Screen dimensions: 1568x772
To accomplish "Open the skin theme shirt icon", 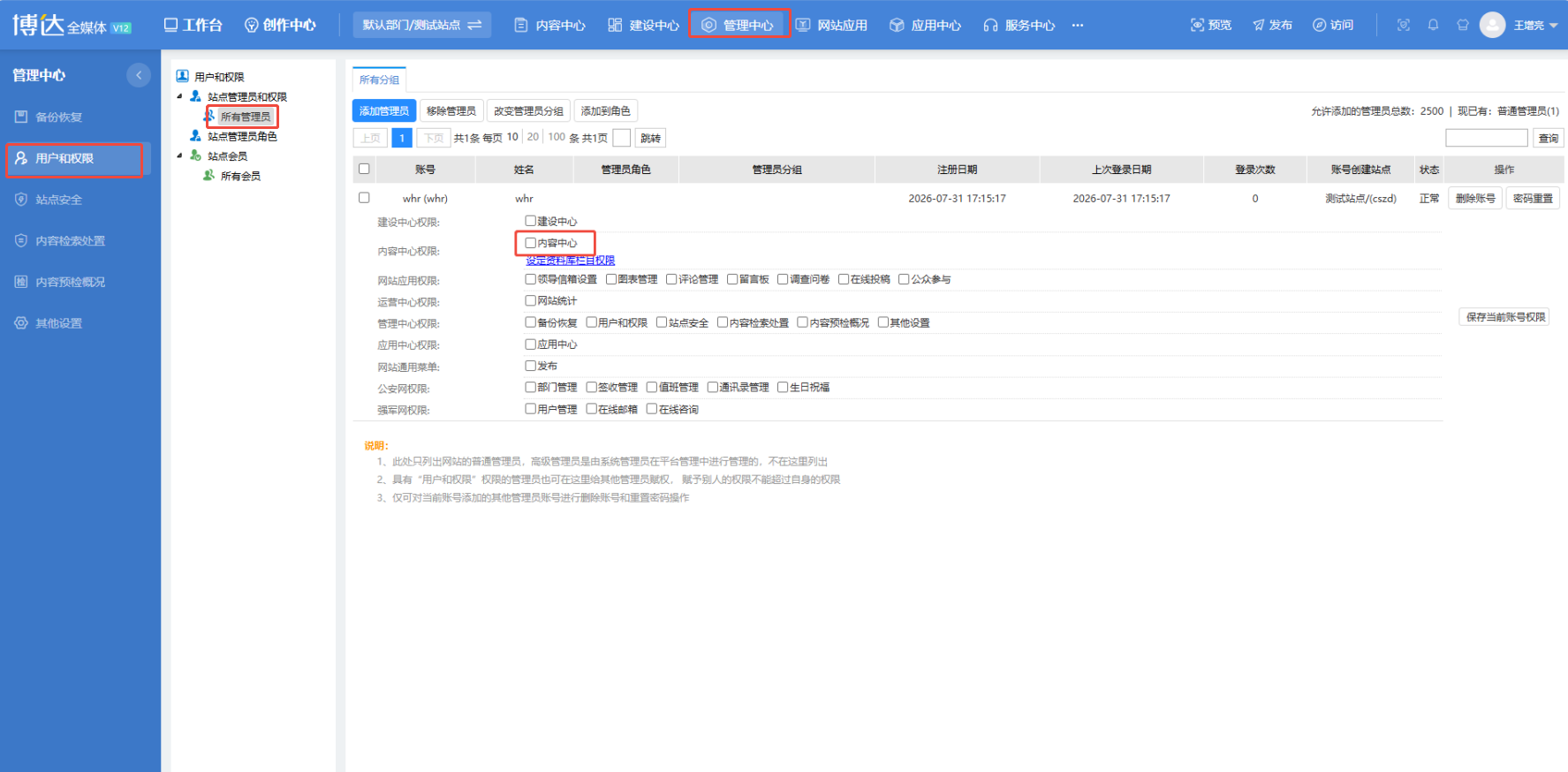I will point(1463,25).
